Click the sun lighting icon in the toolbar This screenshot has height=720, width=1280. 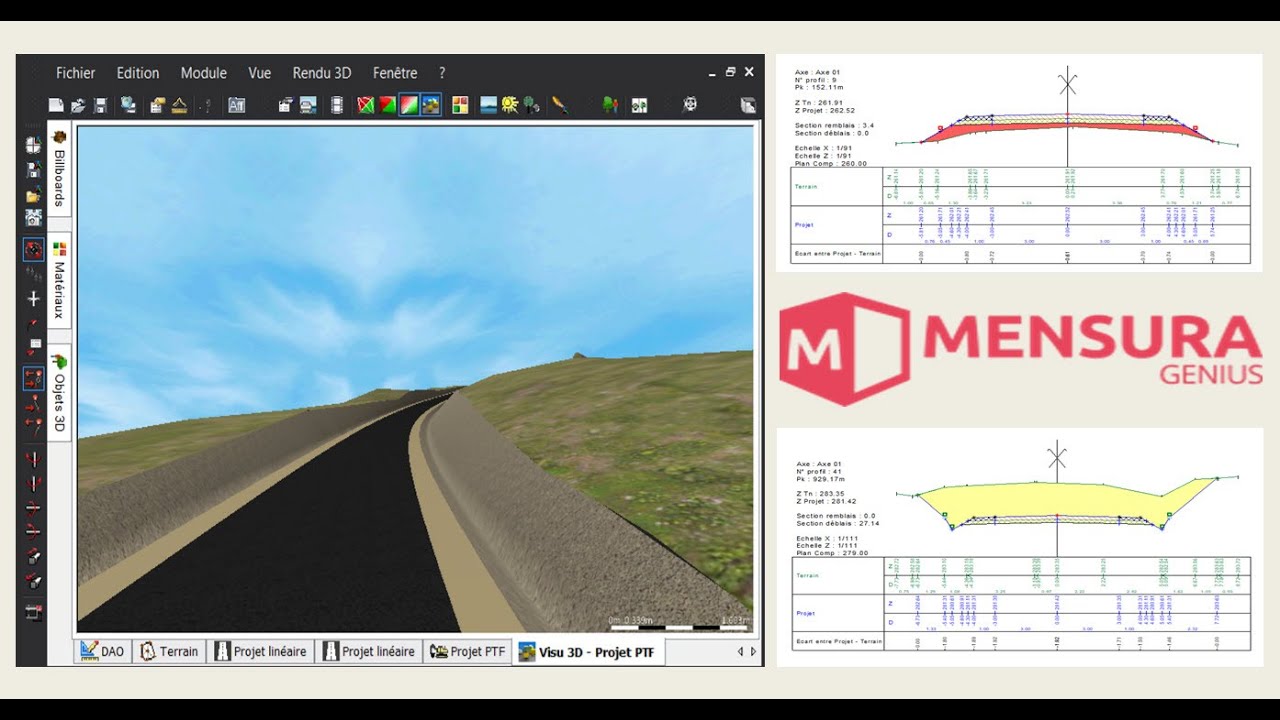pos(510,105)
